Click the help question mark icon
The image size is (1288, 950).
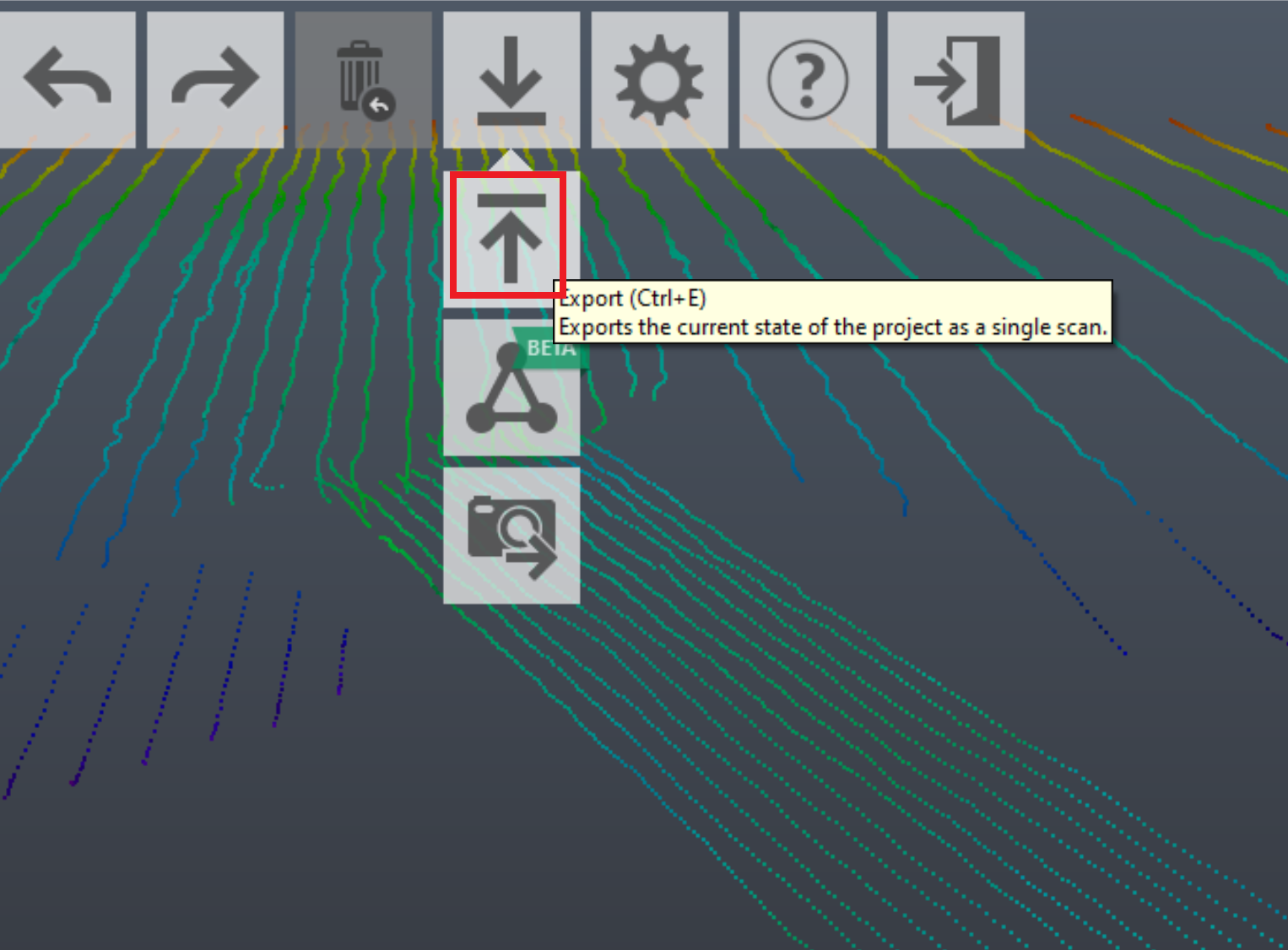[807, 78]
